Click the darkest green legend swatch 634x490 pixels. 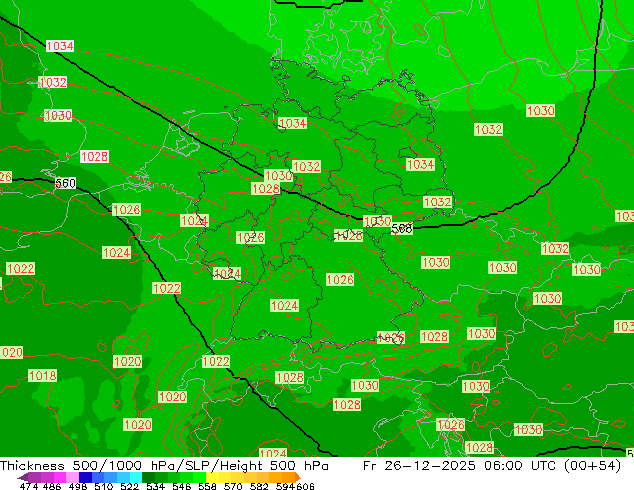click(x=148, y=477)
